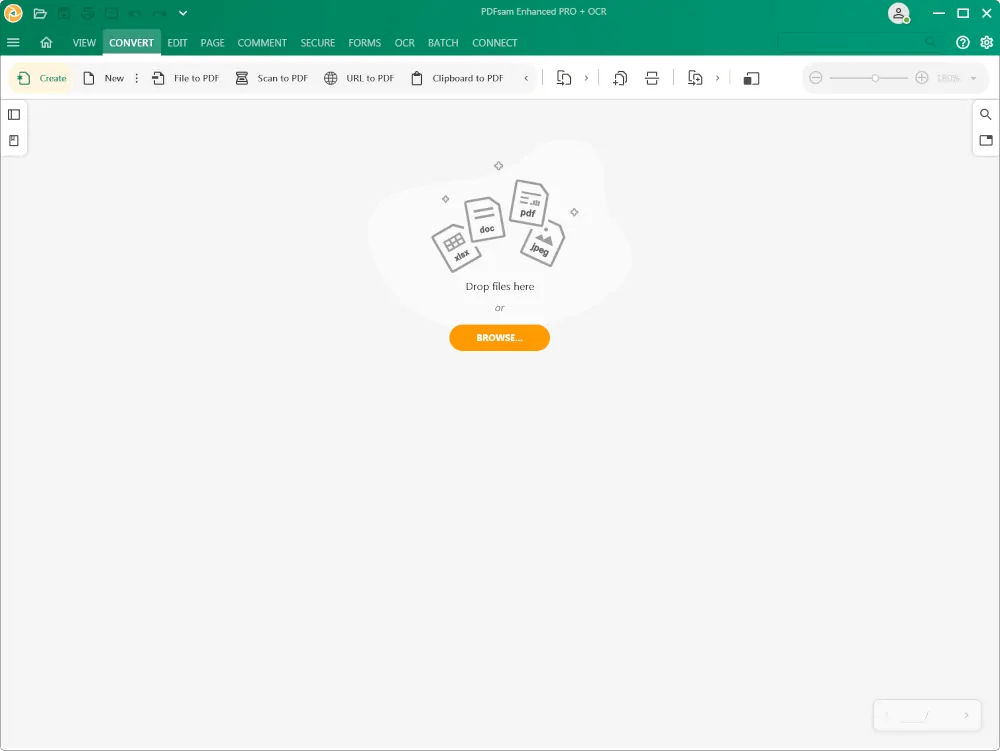Collapse the Create group with the left chevron
This screenshot has height=751, width=1000.
pos(526,78)
